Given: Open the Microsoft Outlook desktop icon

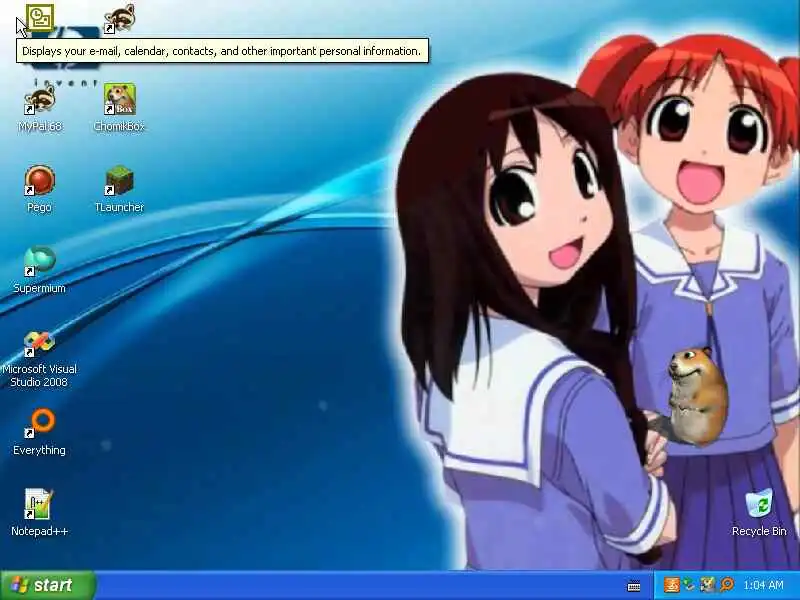Looking at the screenshot, I should (x=39, y=18).
